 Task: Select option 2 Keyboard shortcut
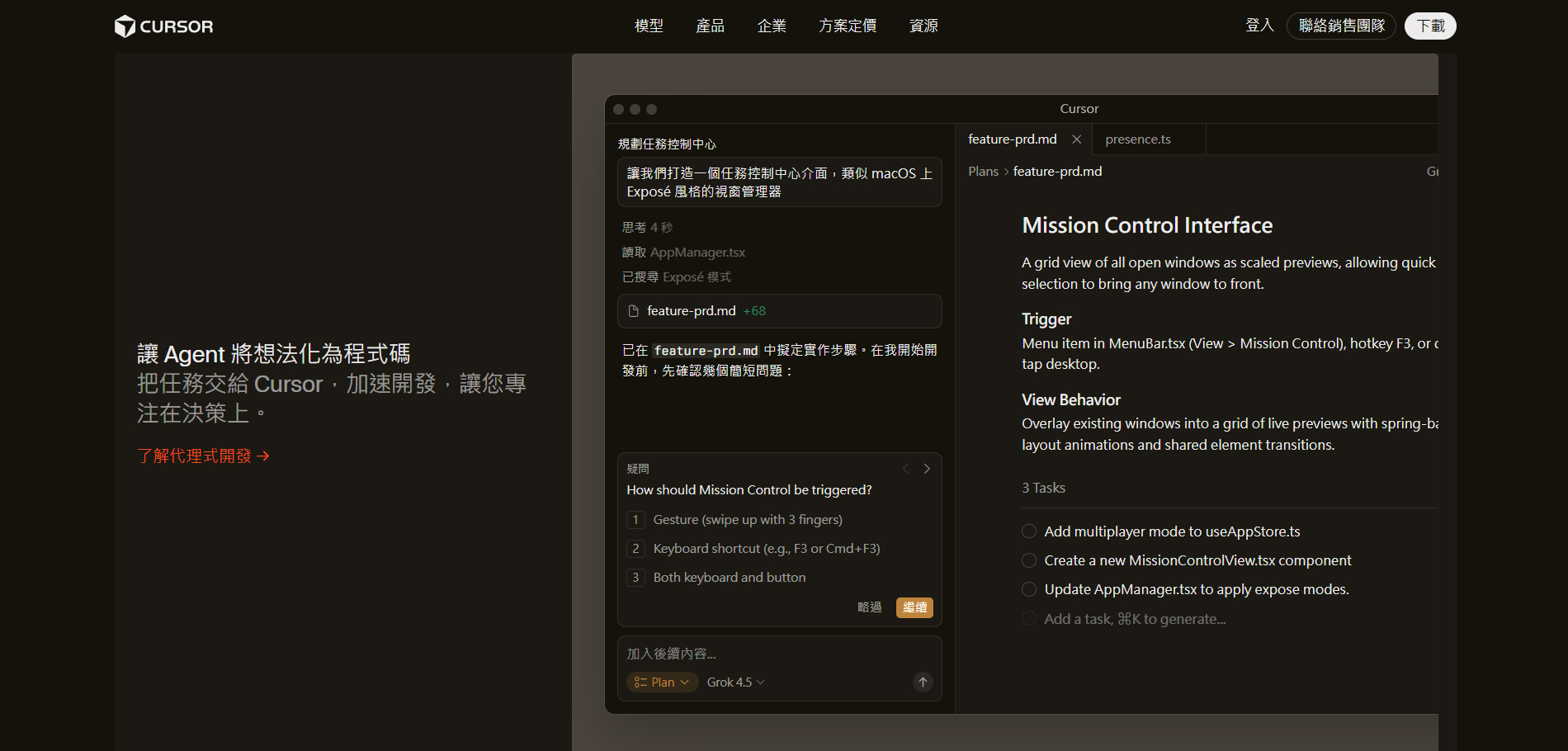[753, 549]
